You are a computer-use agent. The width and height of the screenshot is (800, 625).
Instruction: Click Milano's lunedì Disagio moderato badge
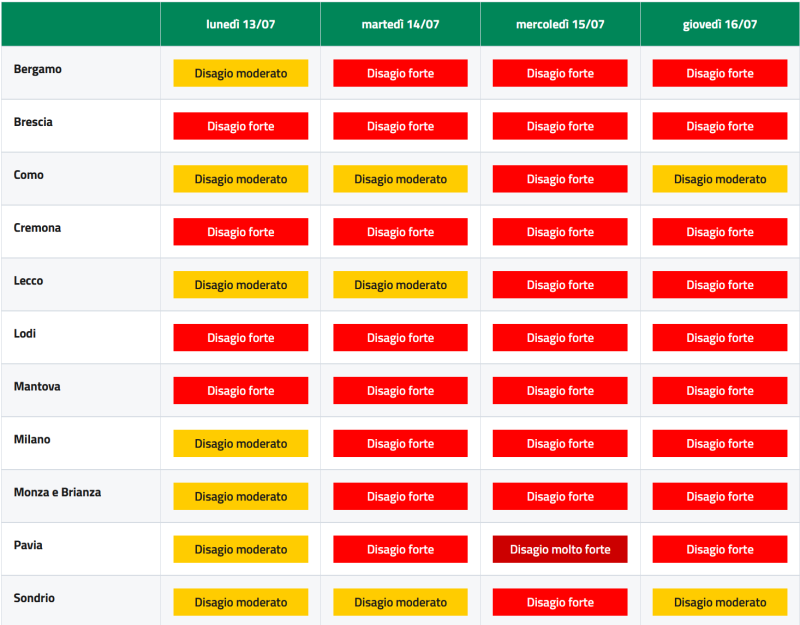(x=241, y=444)
